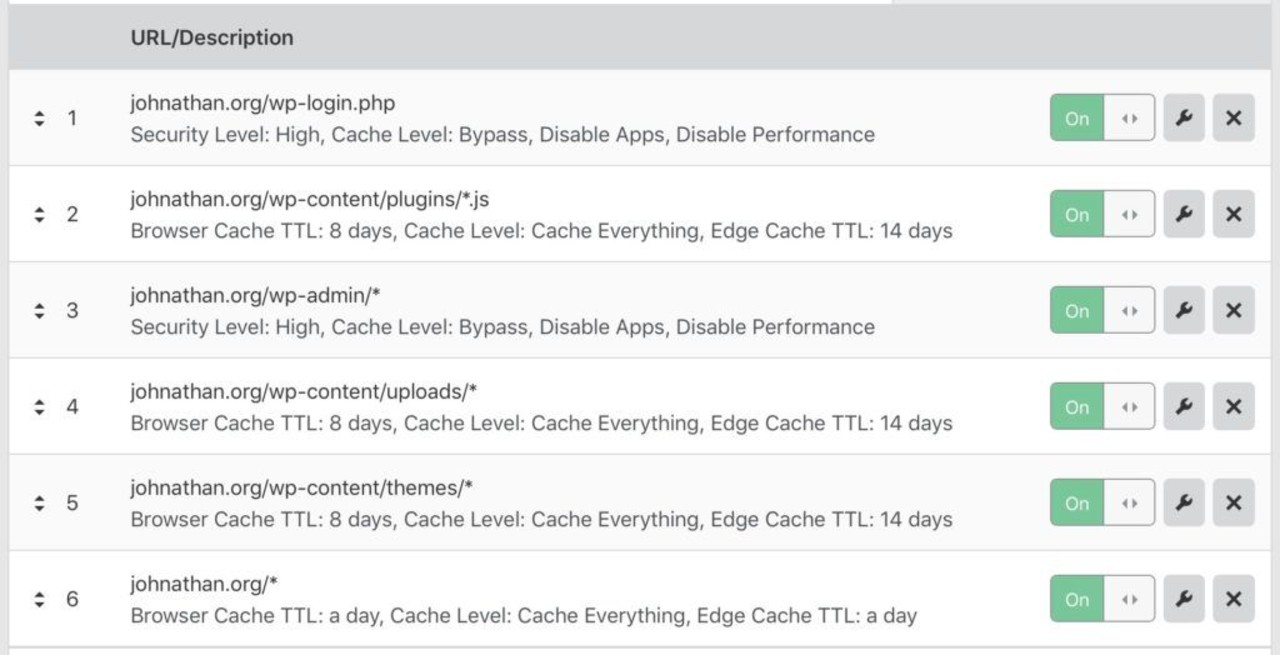Screen dimensions: 1280x655
Task: Edit the wp-admin/* rule via wrench
Action: tap(1184, 310)
